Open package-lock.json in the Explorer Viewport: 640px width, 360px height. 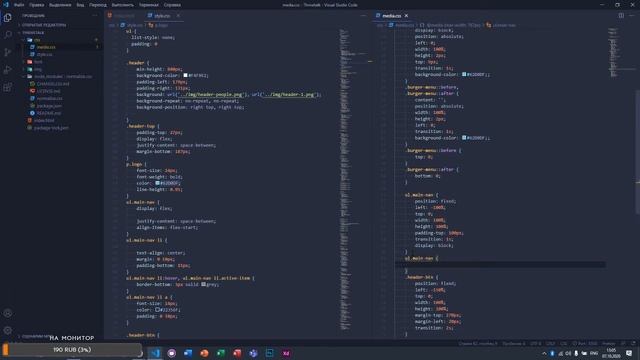click(51, 128)
